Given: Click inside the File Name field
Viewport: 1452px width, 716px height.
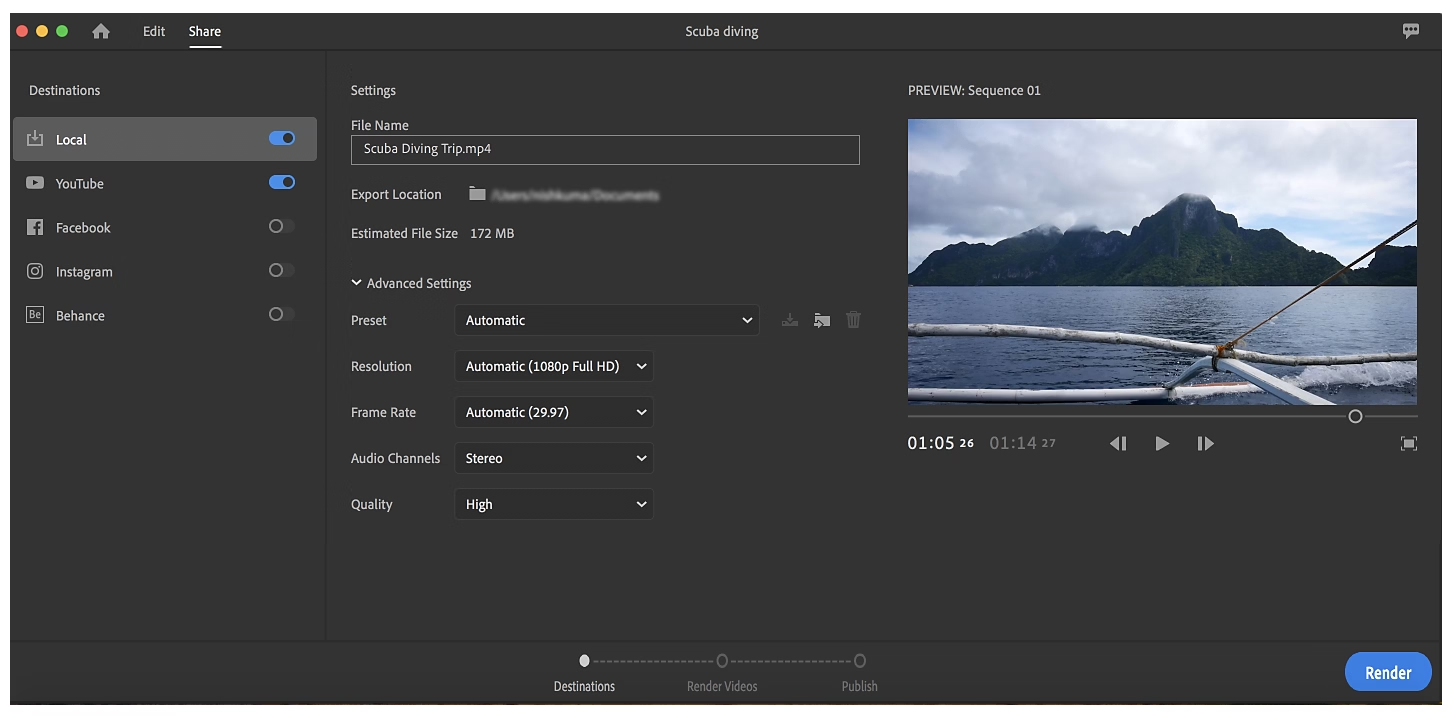Looking at the screenshot, I should point(605,150).
